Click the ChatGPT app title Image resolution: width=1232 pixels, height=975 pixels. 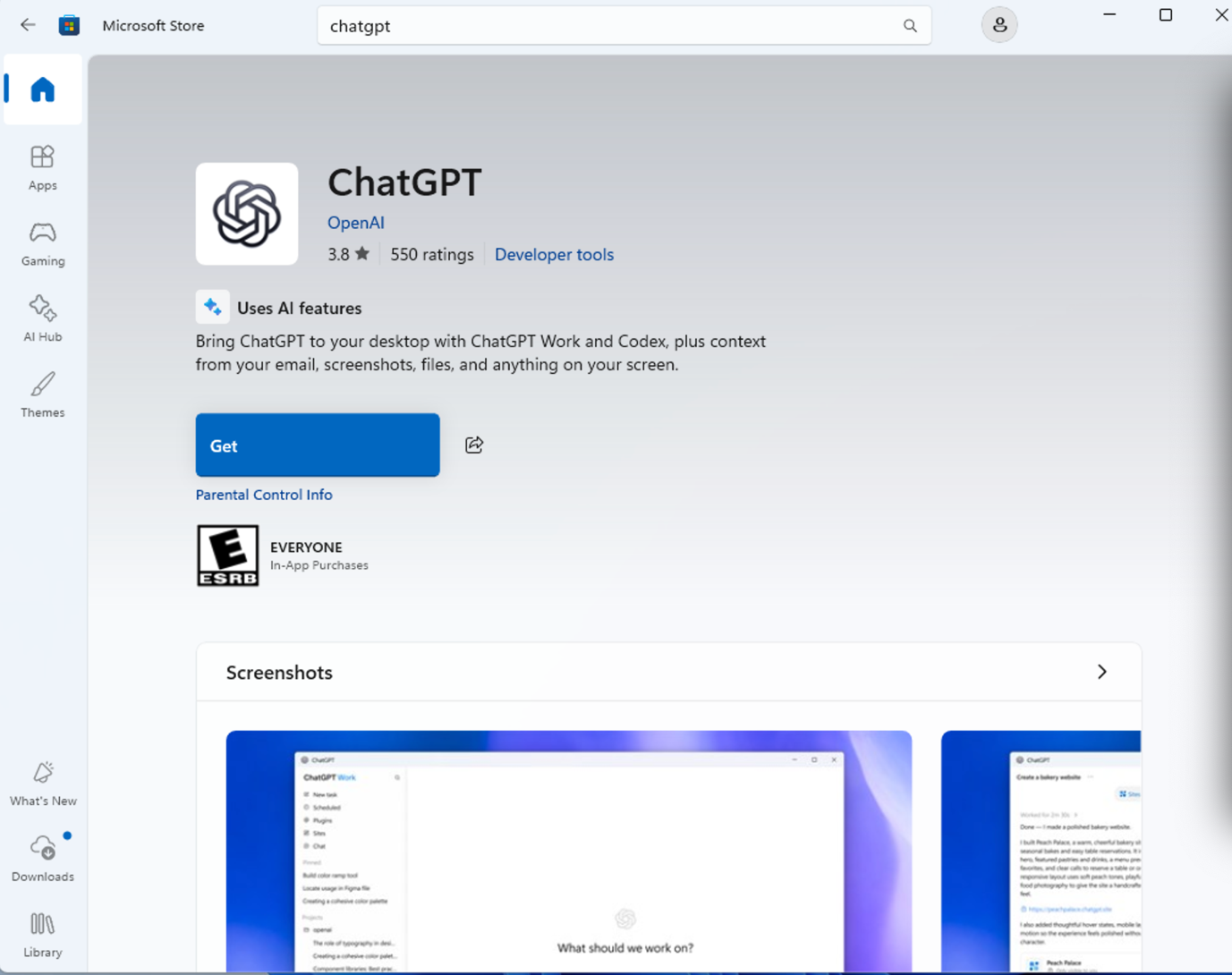point(404,182)
